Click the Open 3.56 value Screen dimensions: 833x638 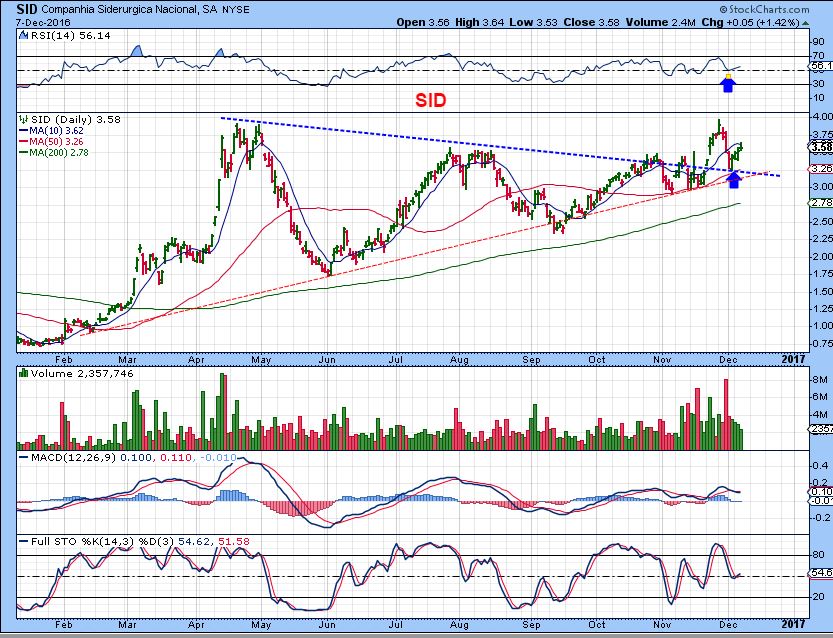click(423, 22)
